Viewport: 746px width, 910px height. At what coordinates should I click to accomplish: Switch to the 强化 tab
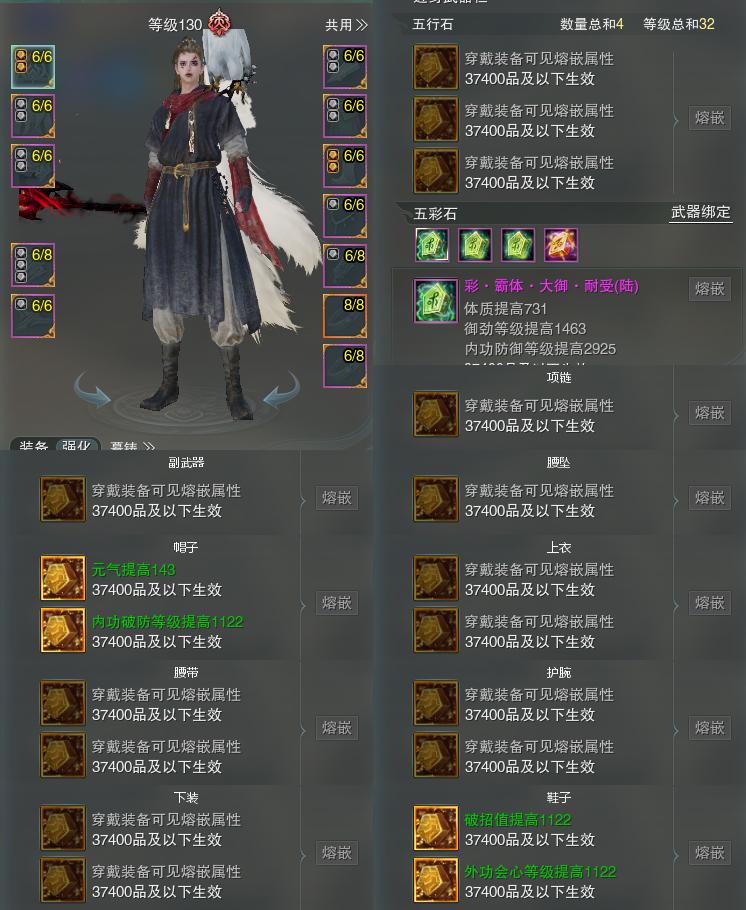click(77, 445)
